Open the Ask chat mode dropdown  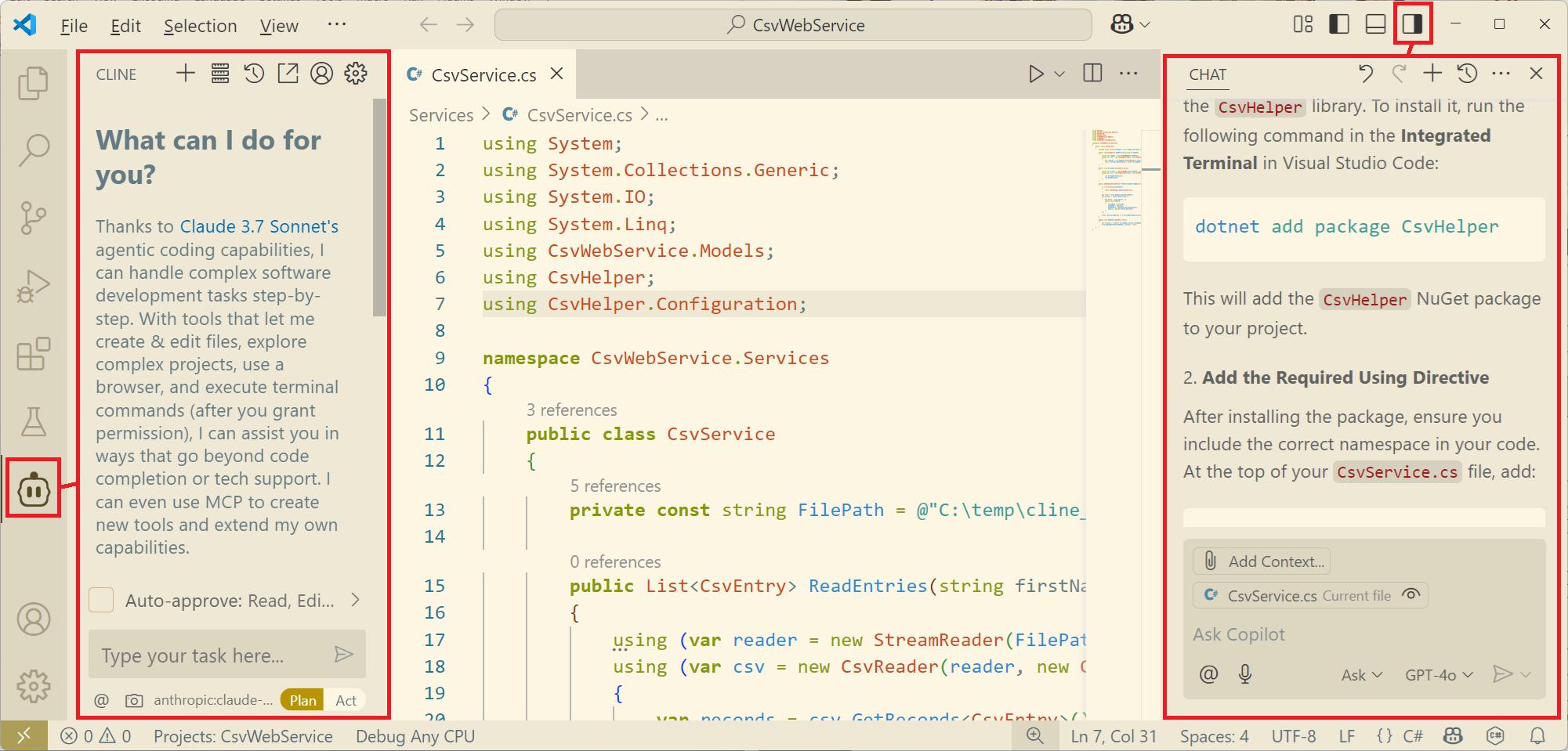1361,675
